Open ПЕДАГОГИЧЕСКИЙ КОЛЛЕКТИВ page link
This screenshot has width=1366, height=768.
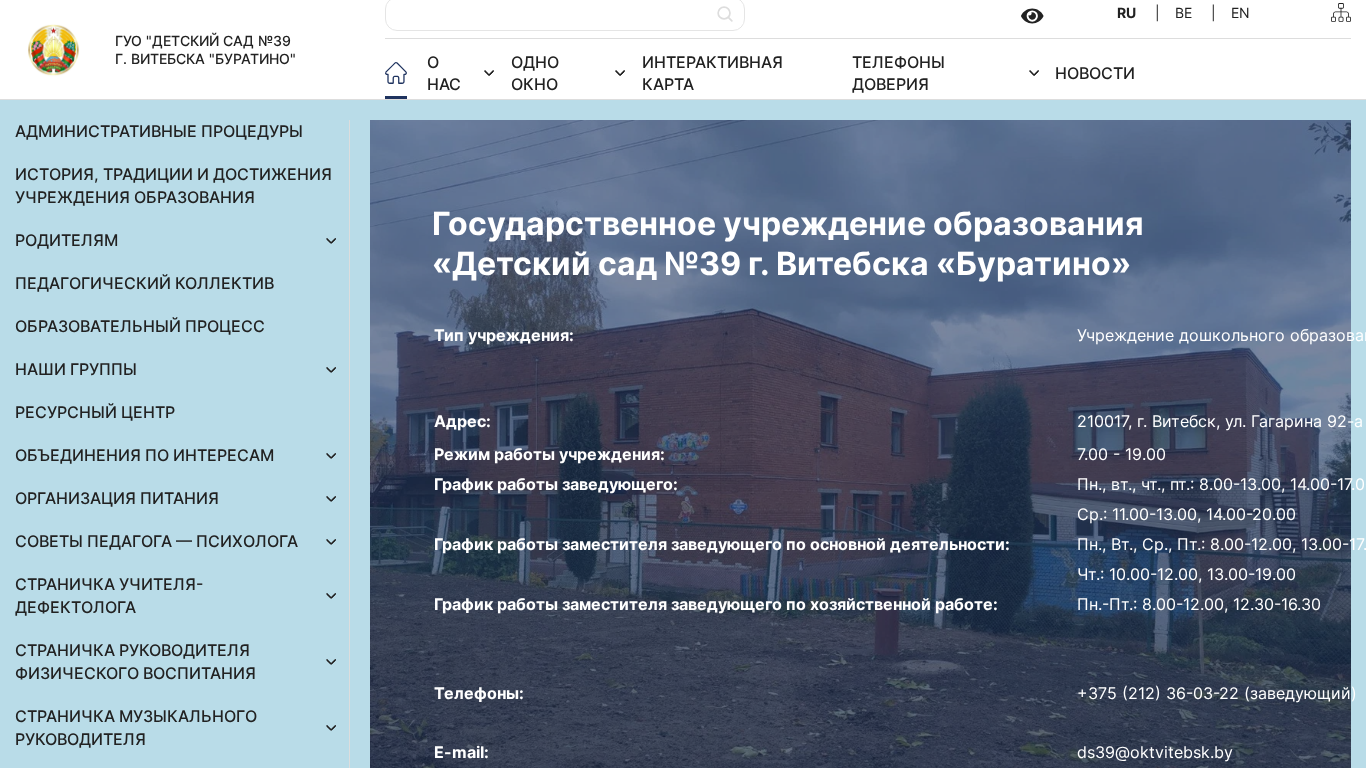pyautogui.click(x=145, y=284)
